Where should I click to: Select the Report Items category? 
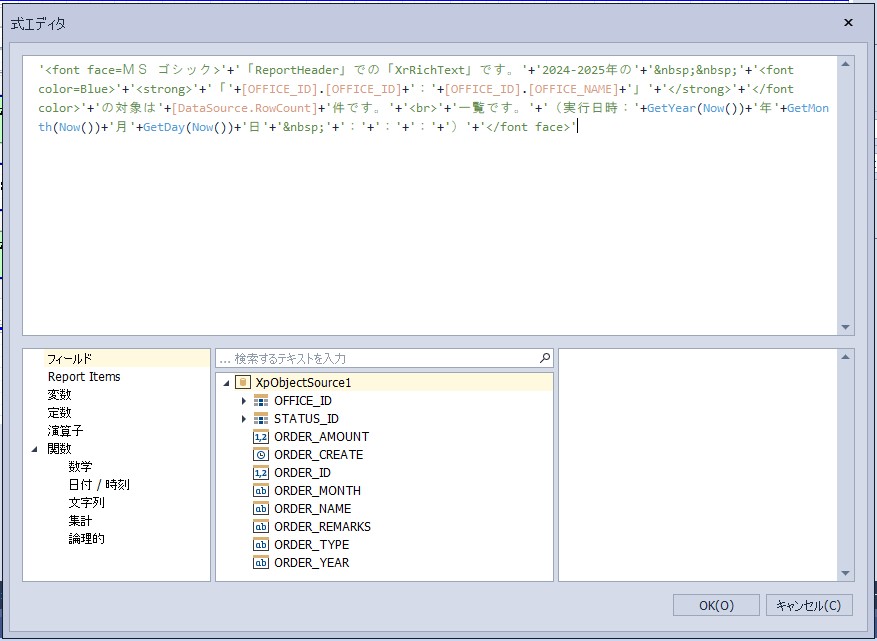click(84, 377)
